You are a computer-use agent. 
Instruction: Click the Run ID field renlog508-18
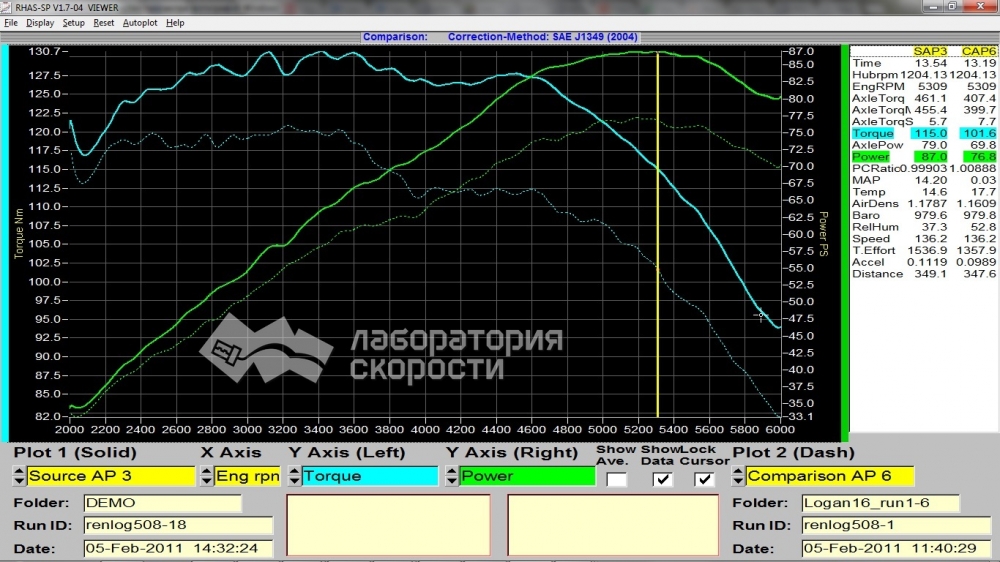point(178,525)
